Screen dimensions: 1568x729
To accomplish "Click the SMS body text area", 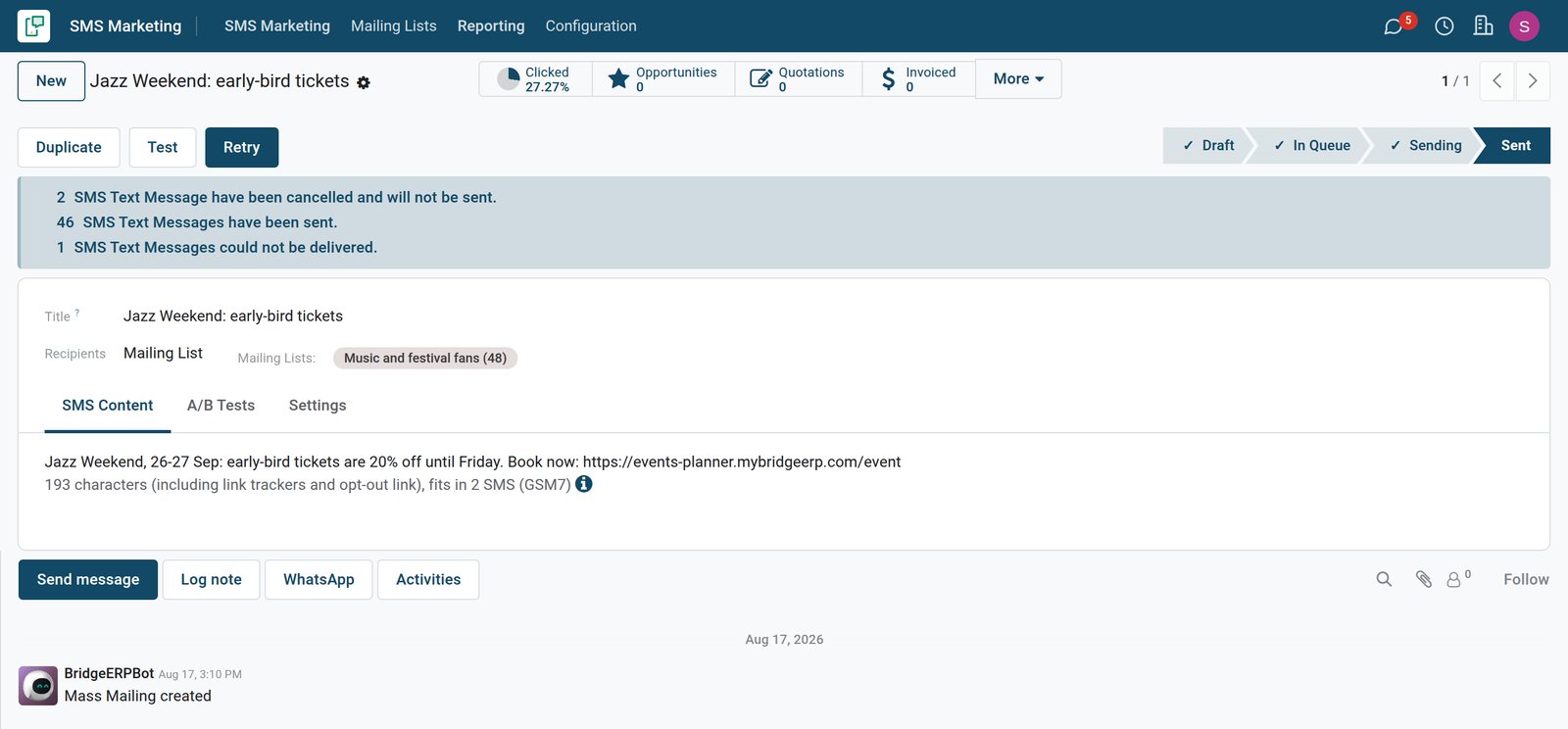I will click(472, 462).
